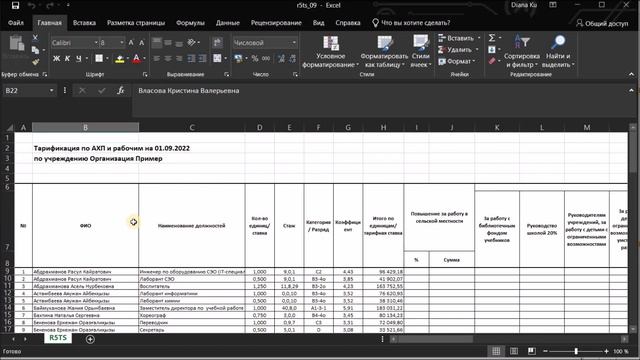
Task: Open the Fill down tool
Action: 492,49
